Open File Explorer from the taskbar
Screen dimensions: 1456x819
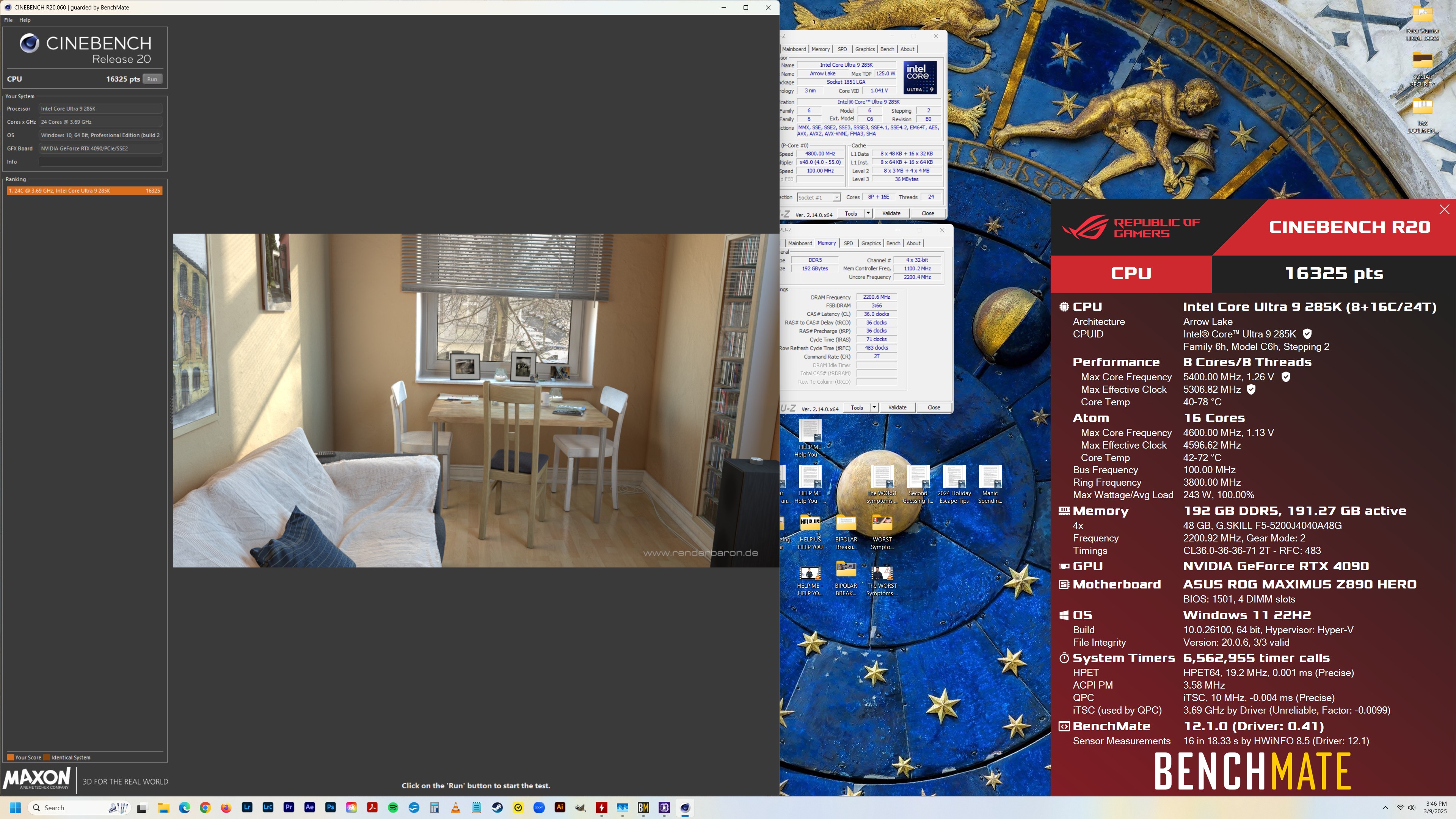coord(163,808)
